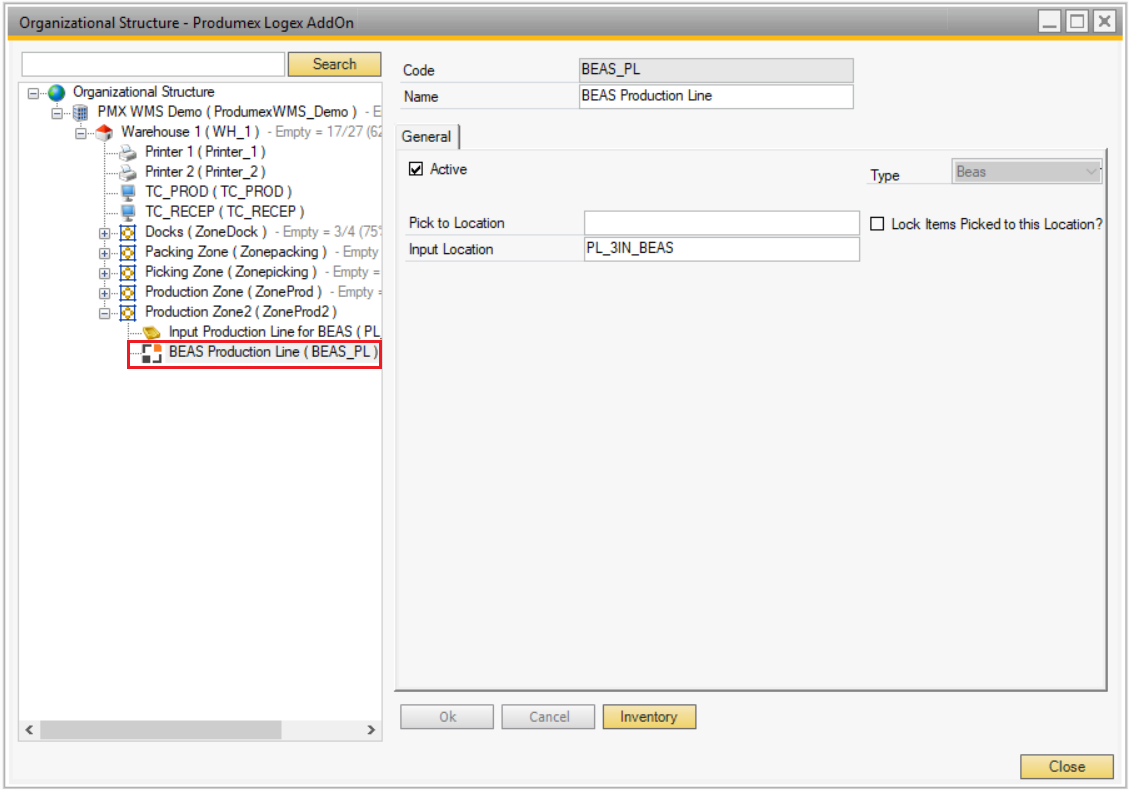Click the yellow icon of Input Production Line for BEAS

pos(151,333)
